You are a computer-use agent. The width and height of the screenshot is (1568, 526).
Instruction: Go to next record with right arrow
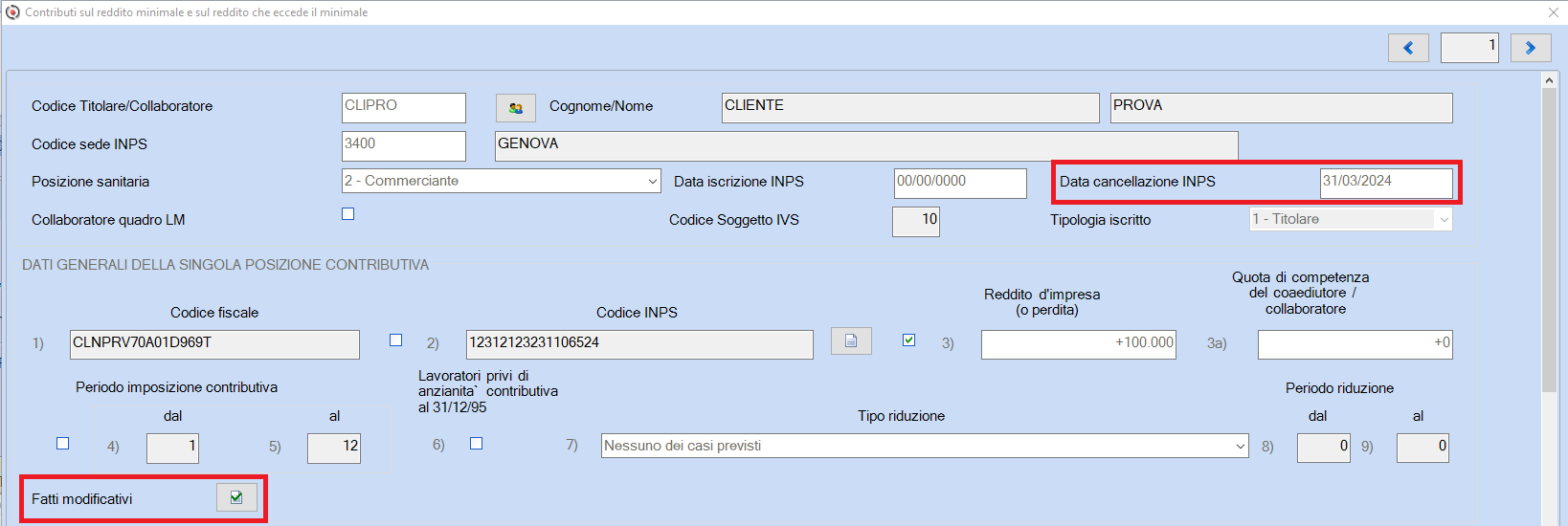click(x=1531, y=48)
